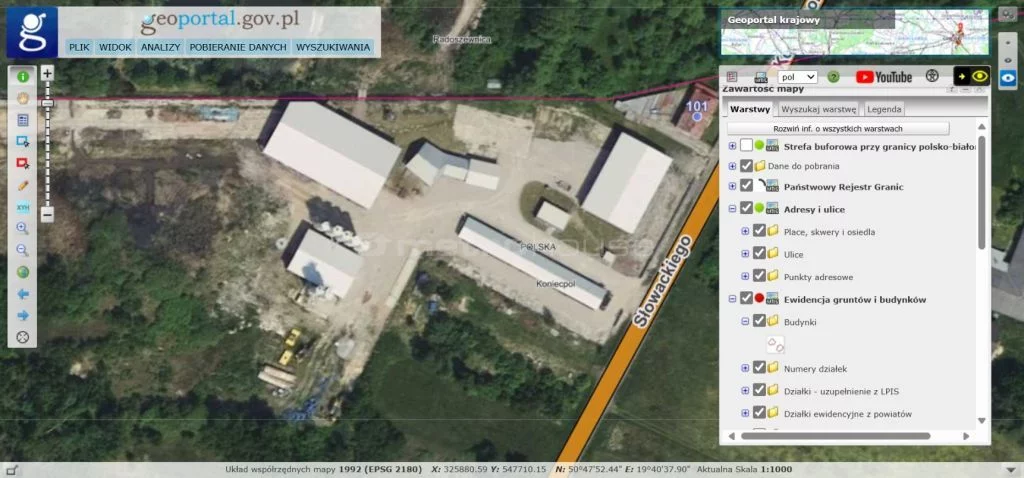Select the pan hand tool
Image resolution: width=1024 pixels, height=478 pixels.
click(23, 99)
